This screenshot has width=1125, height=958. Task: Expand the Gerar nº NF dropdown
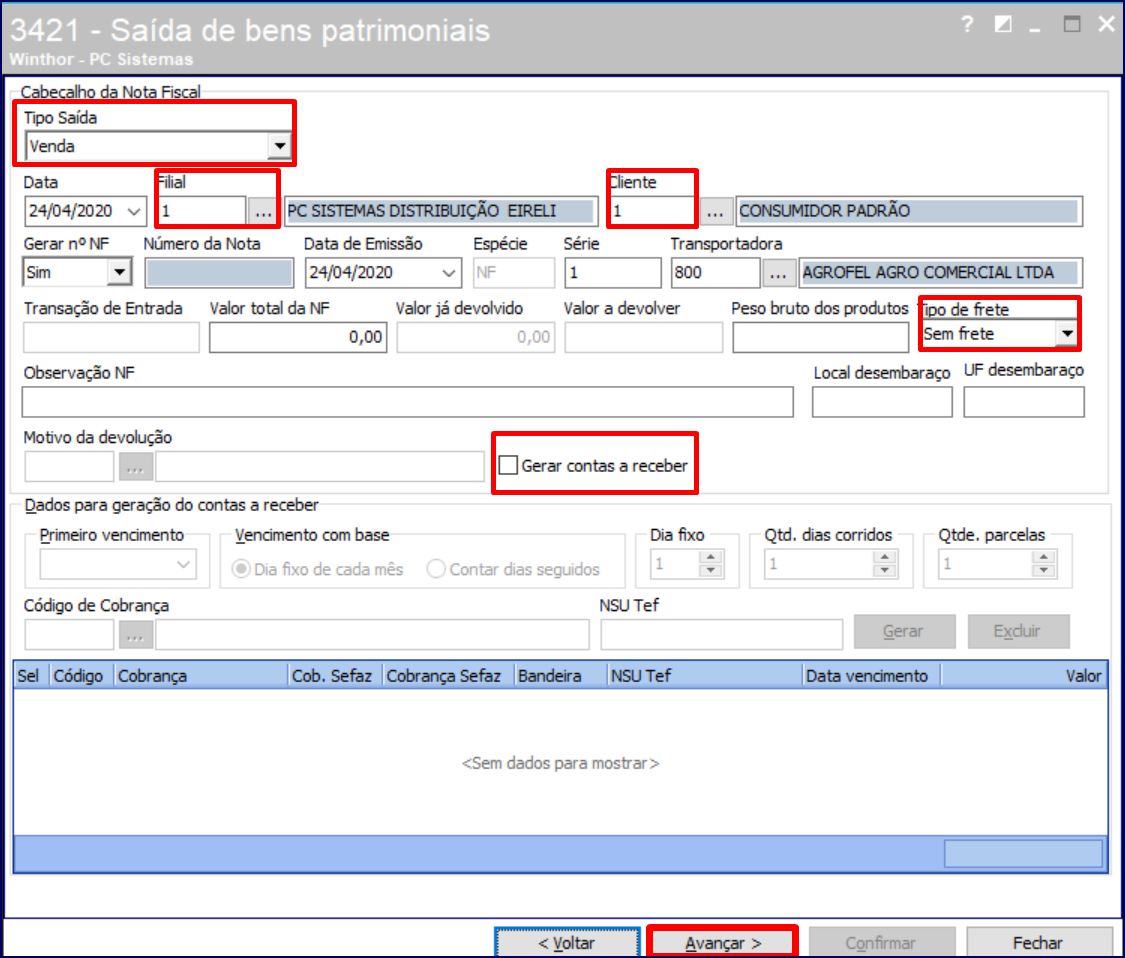click(119, 273)
